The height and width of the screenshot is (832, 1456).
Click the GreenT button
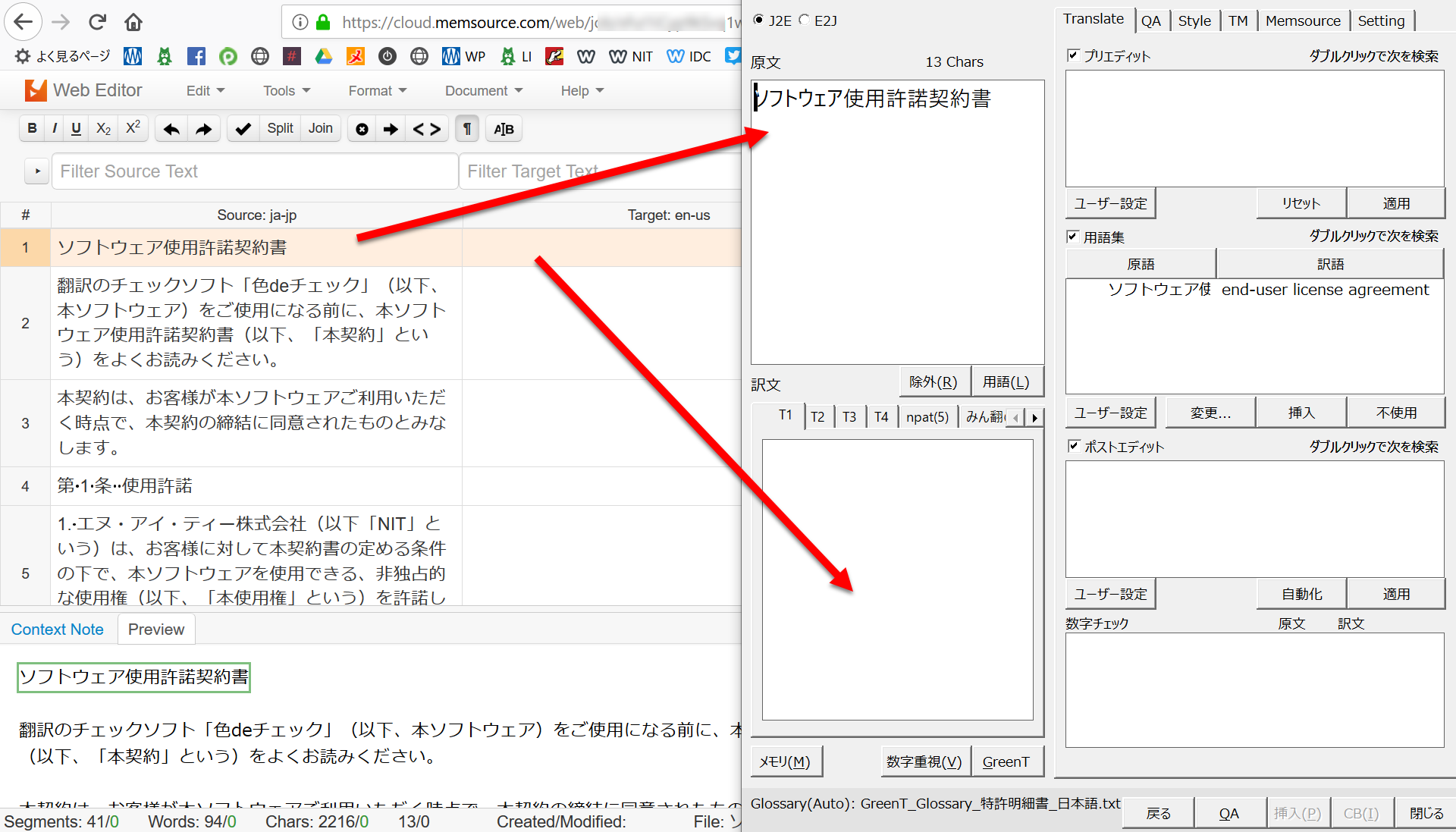click(1006, 761)
